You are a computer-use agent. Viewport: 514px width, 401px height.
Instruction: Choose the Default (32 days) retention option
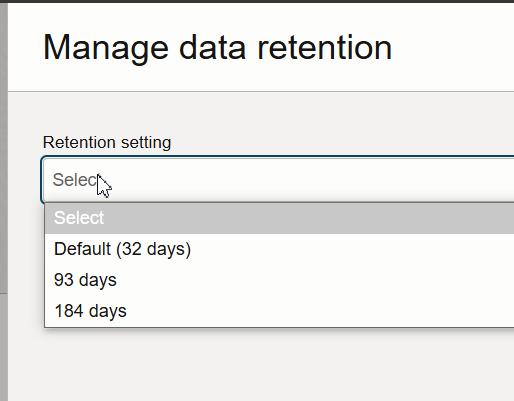(279, 249)
